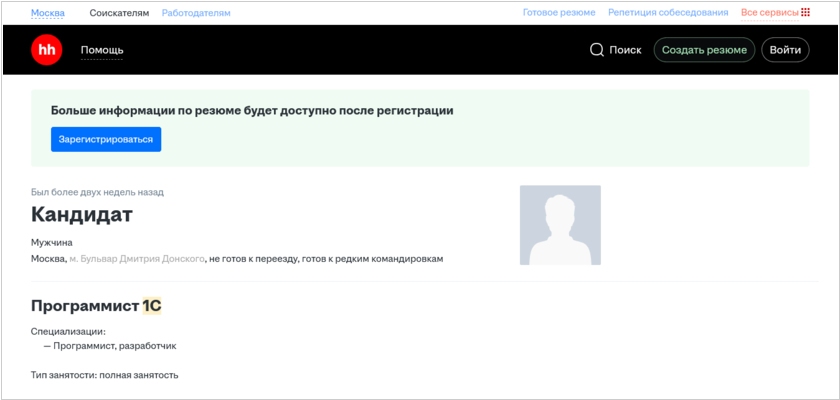Switch to the Соискателям tab
Image resolution: width=840 pixels, height=400 pixels.
pos(119,13)
